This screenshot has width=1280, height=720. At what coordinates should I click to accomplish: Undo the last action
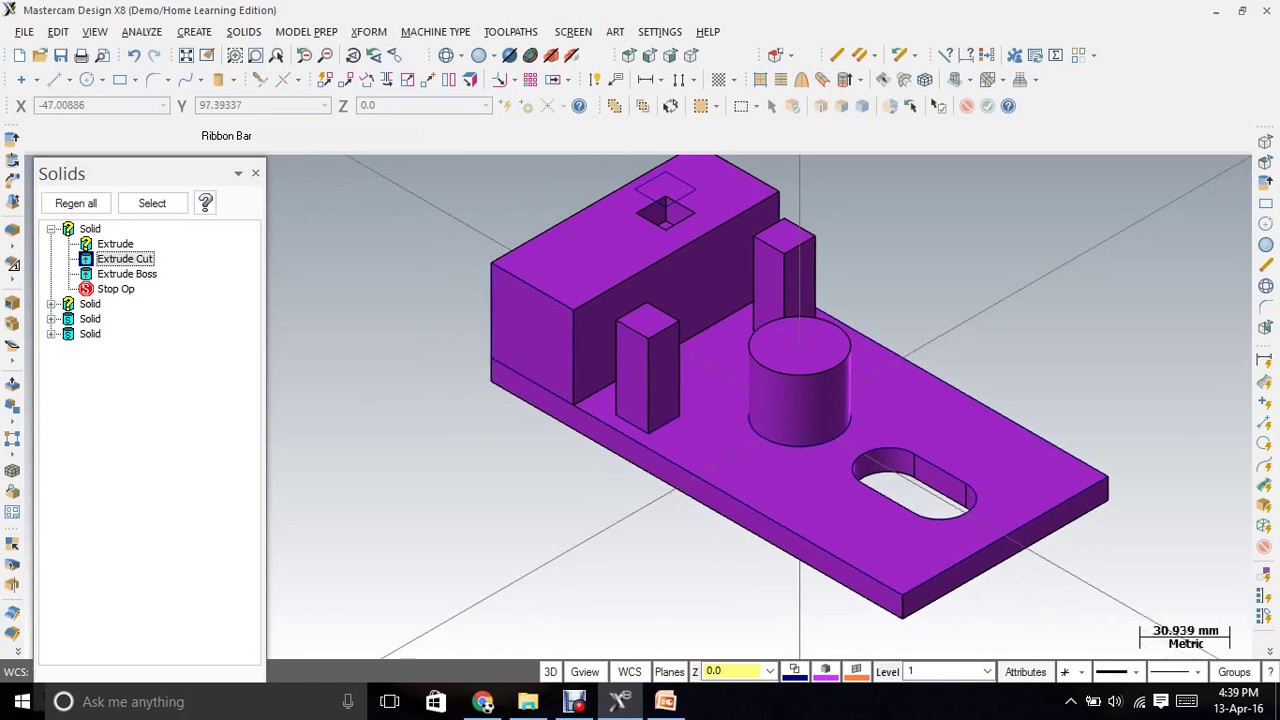tap(133, 56)
